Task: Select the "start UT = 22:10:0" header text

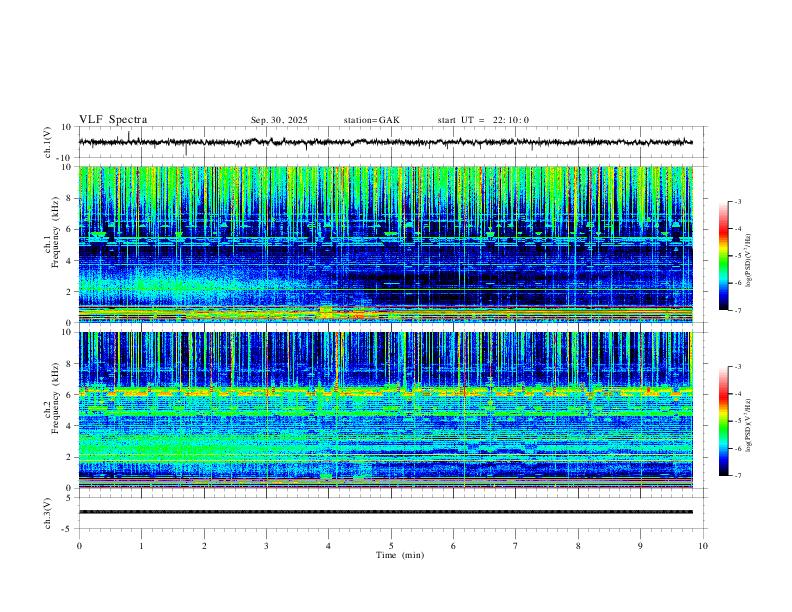Action: coord(483,120)
